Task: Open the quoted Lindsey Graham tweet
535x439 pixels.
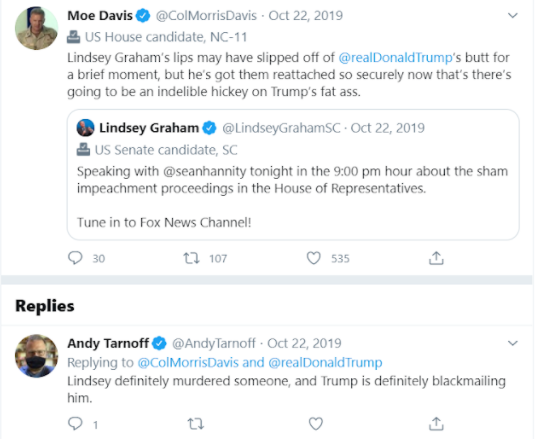Action: 293,175
